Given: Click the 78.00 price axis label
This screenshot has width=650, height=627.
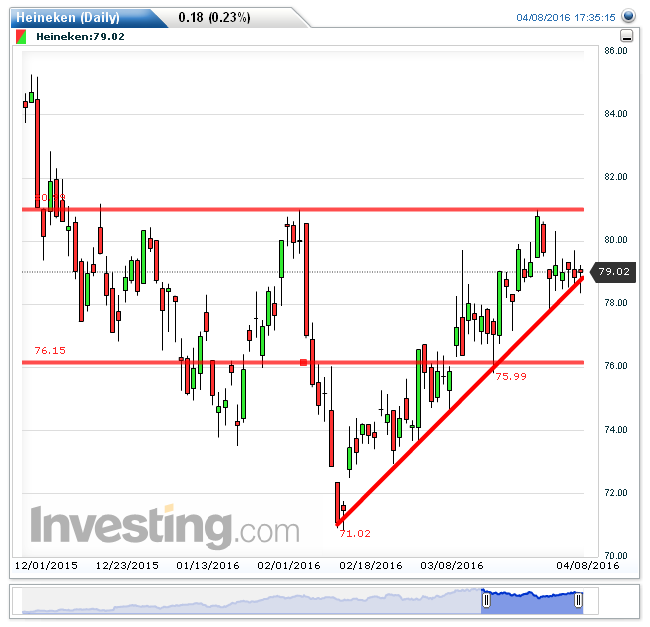Looking at the screenshot, I should (616, 303).
